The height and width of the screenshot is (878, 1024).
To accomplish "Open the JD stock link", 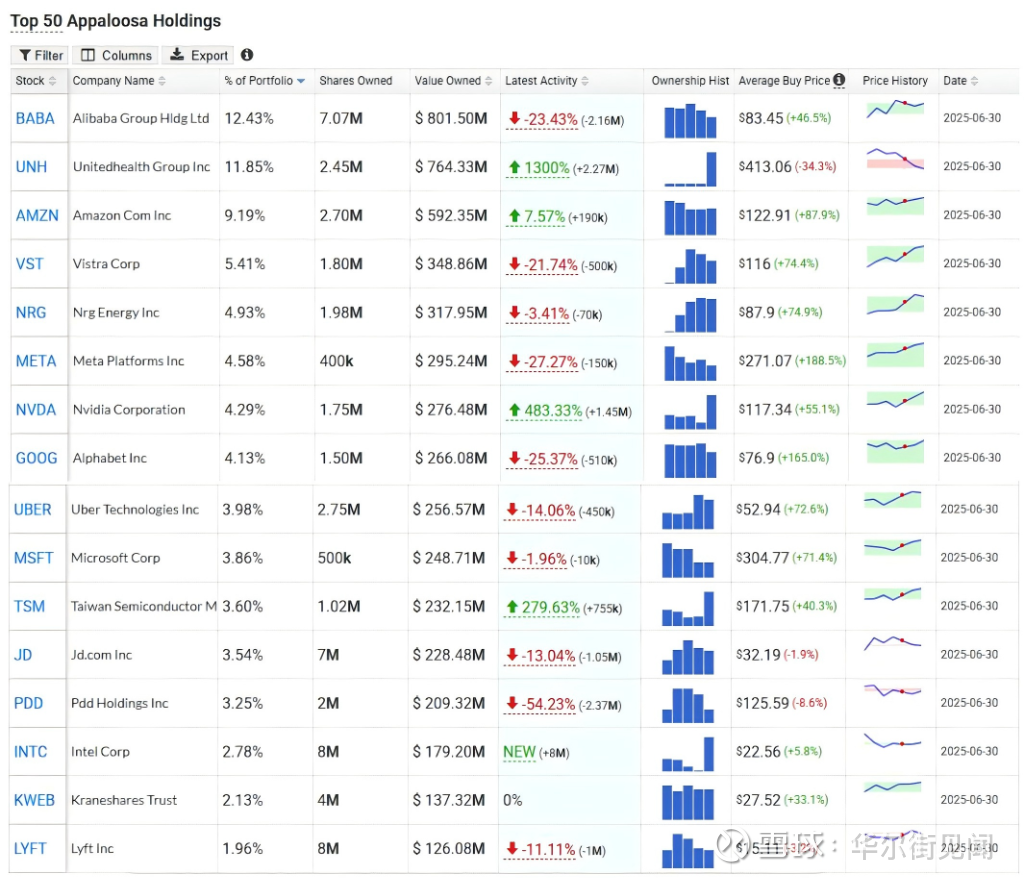I will tap(23, 655).
